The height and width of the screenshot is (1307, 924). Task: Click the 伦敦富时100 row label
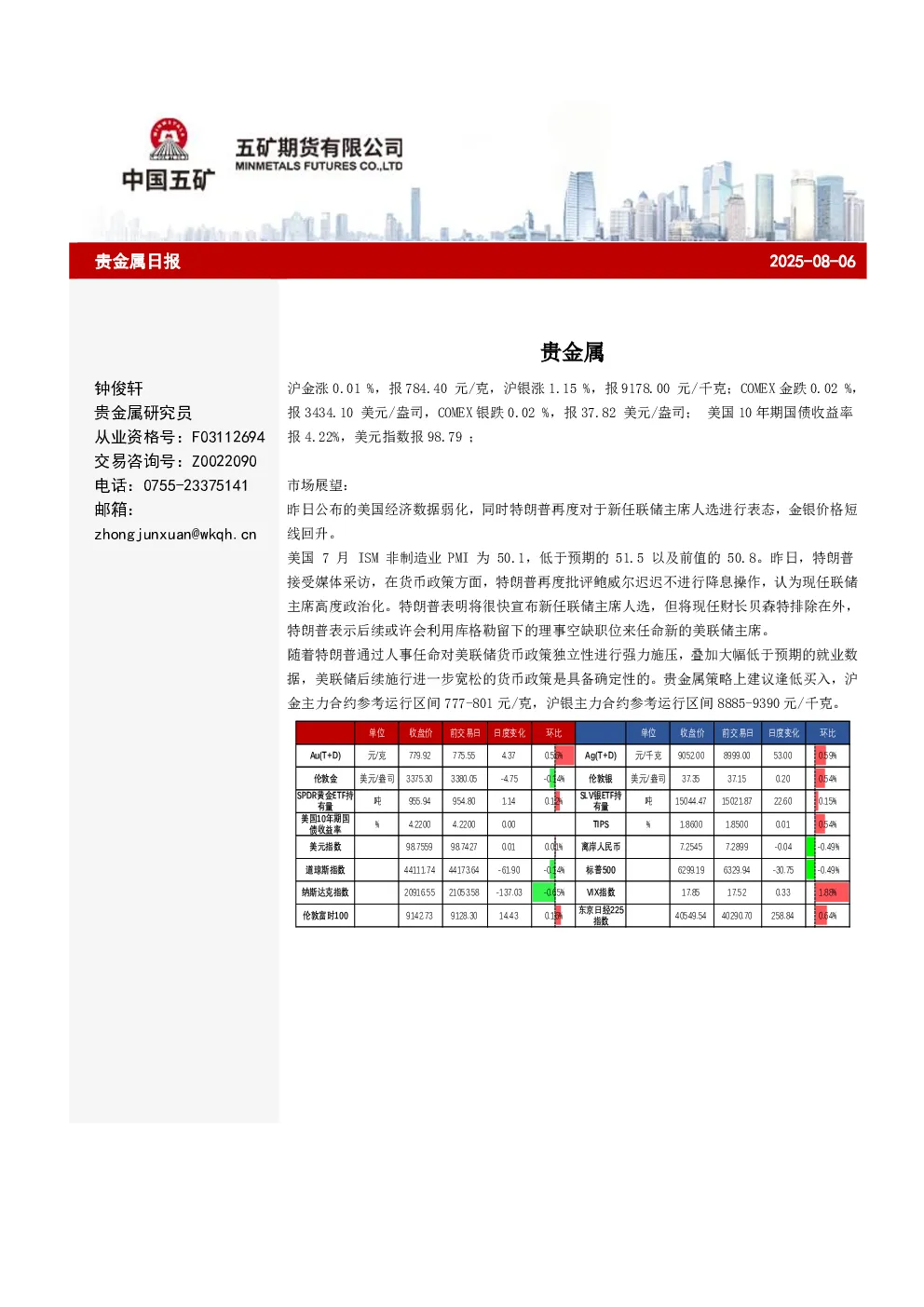click(325, 916)
